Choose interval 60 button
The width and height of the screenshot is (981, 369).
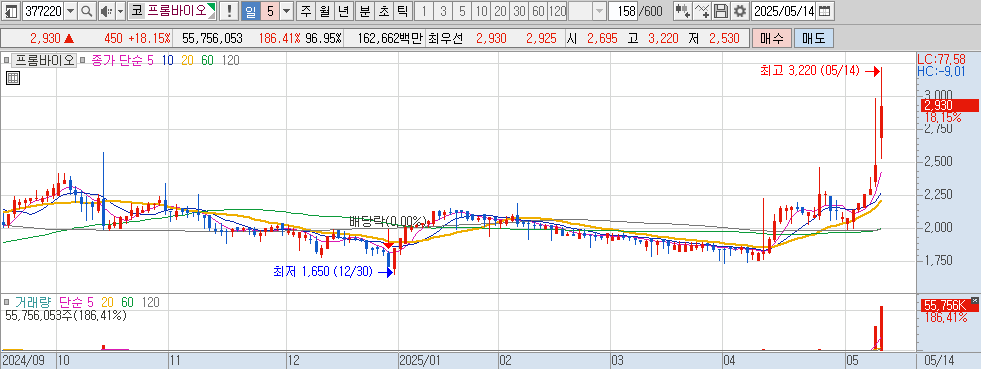pyautogui.click(x=538, y=11)
